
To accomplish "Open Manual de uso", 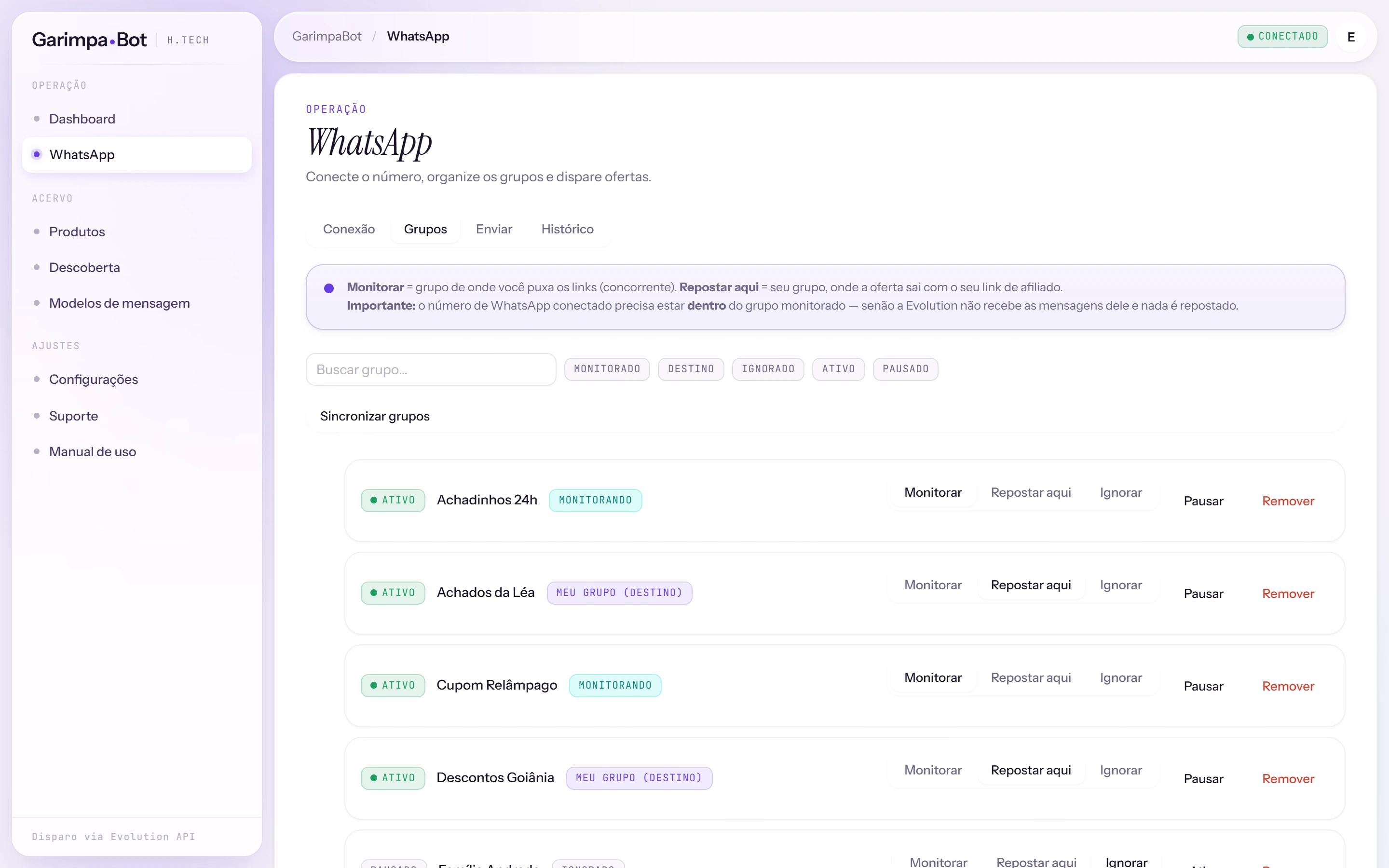I will pyautogui.click(x=136, y=452).
